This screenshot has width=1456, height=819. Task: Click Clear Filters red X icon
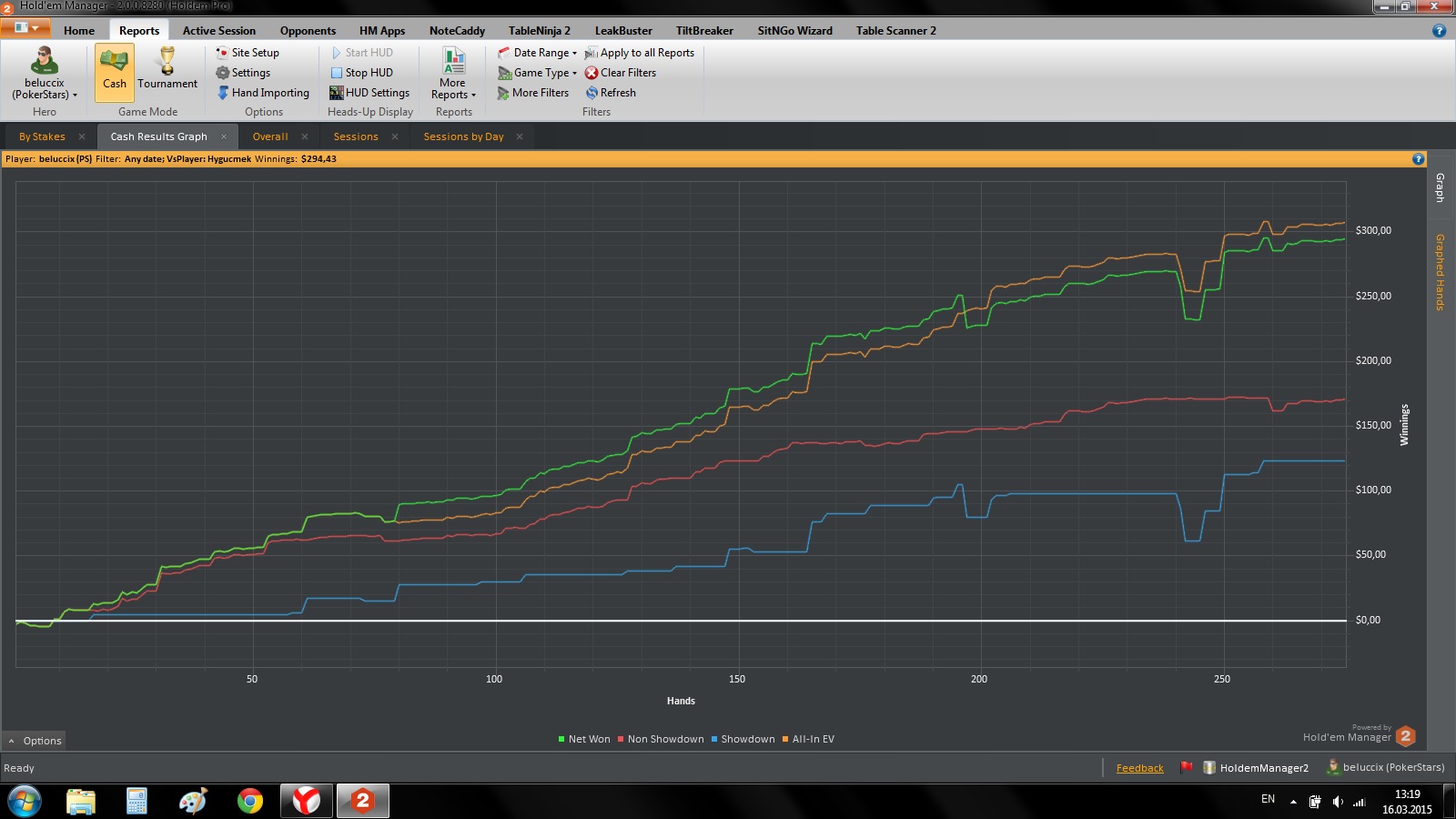[x=591, y=73]
